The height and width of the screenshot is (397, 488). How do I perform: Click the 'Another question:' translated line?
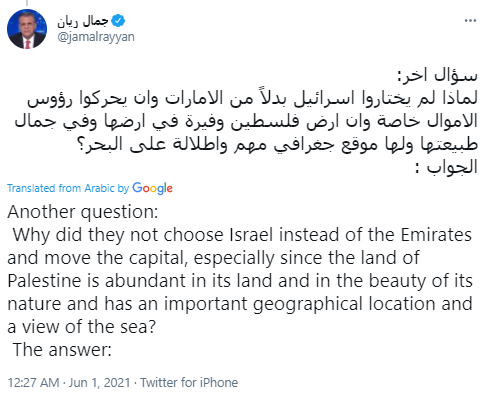click(x=83, y=212)
